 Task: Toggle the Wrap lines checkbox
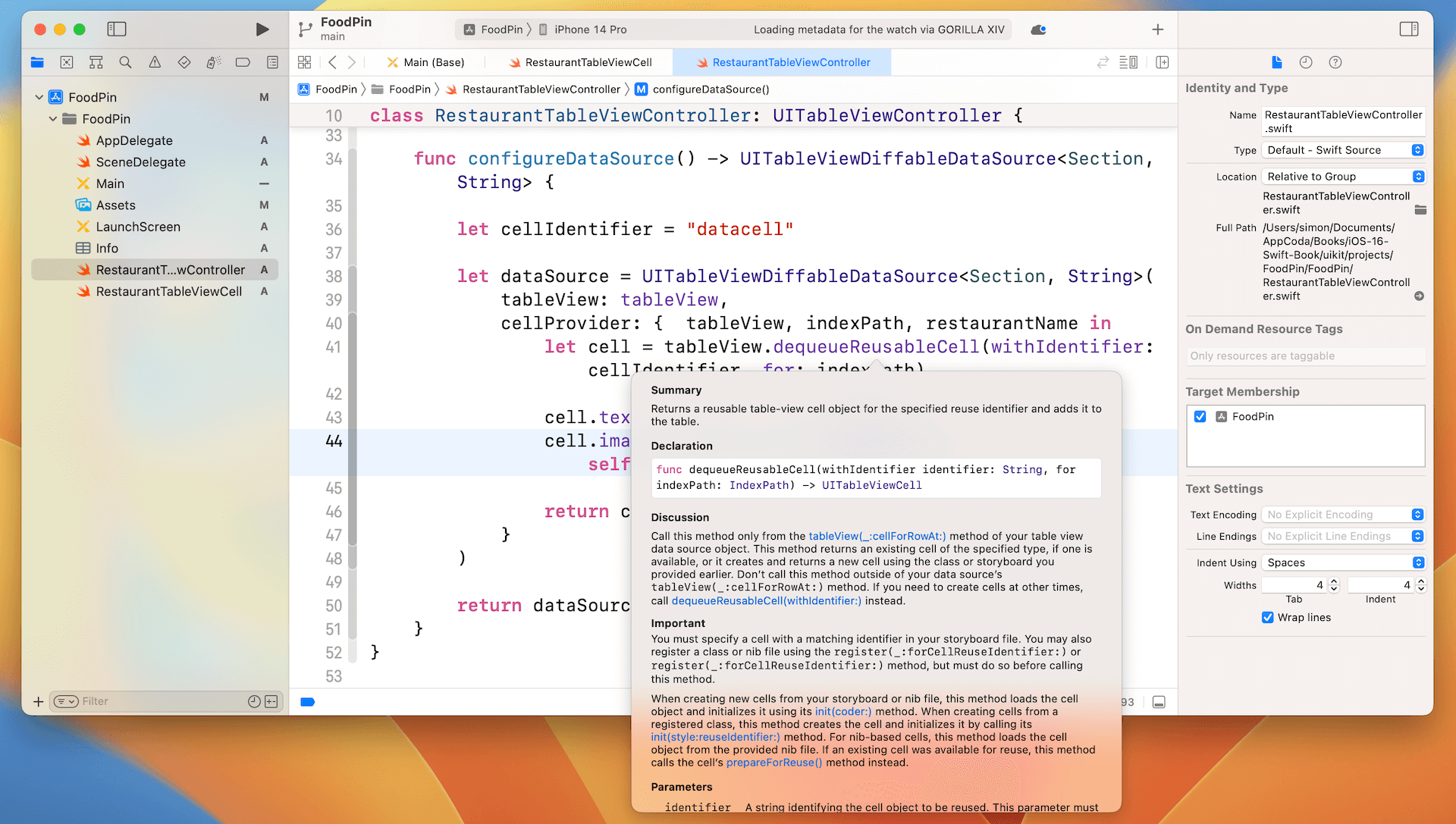1267,617
